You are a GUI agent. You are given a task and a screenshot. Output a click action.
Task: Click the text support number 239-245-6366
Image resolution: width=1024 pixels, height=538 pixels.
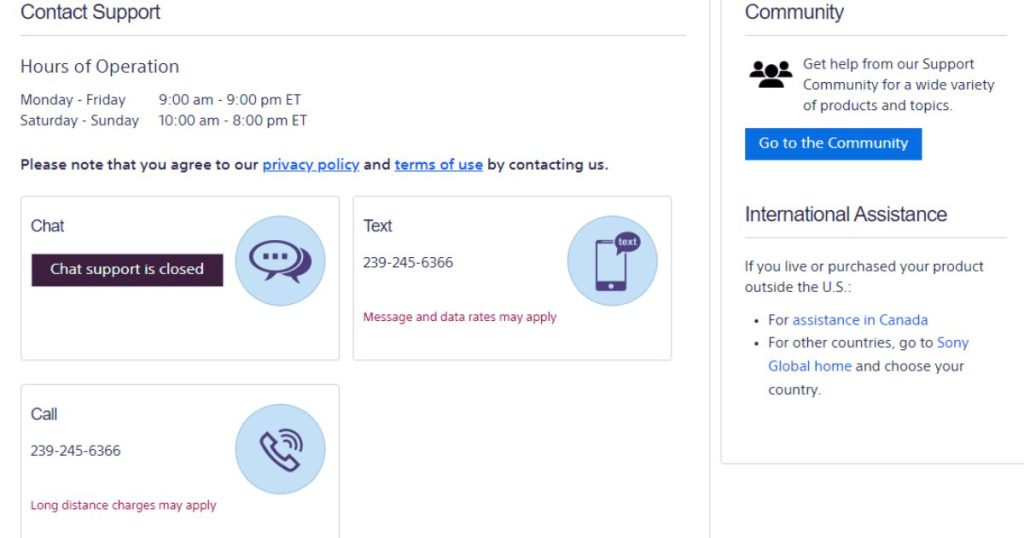tap(408, 262)
